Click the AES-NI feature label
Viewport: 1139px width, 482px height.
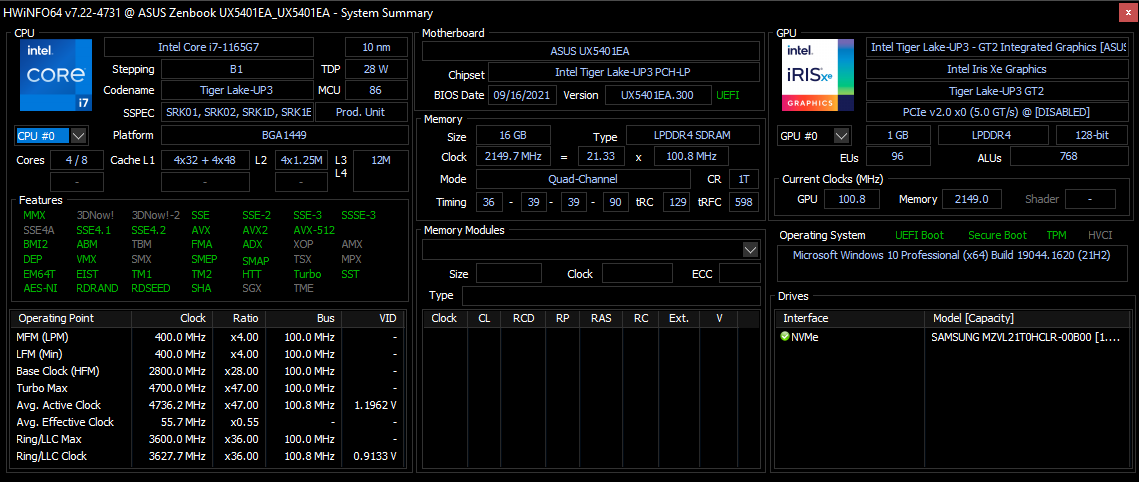click(x=39, y=288)
